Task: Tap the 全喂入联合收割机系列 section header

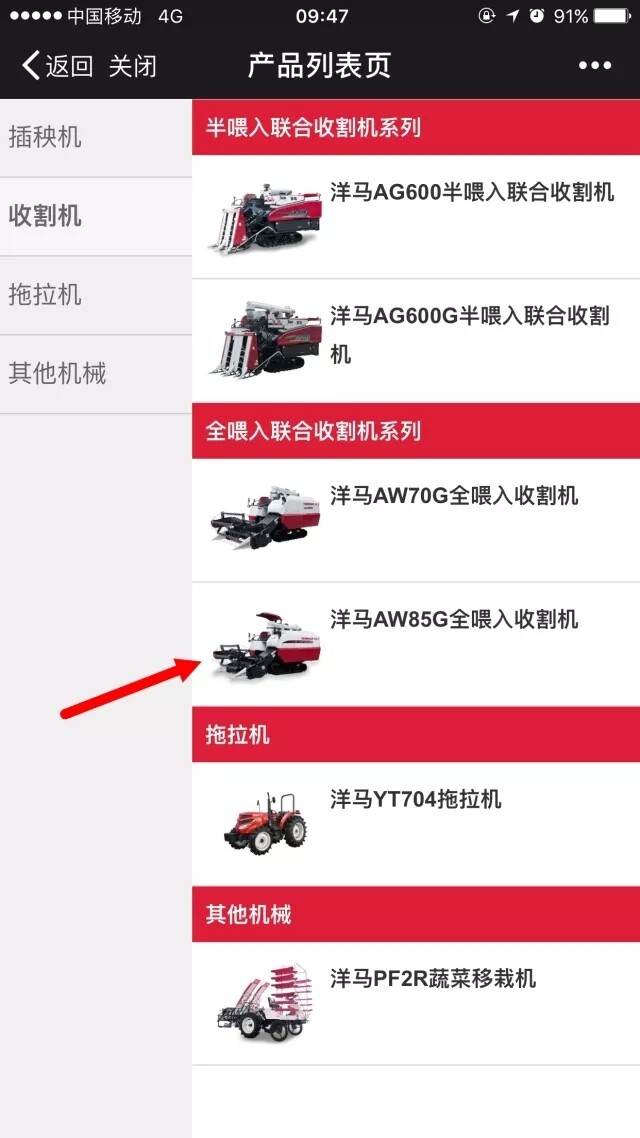Action: point(416,431)
